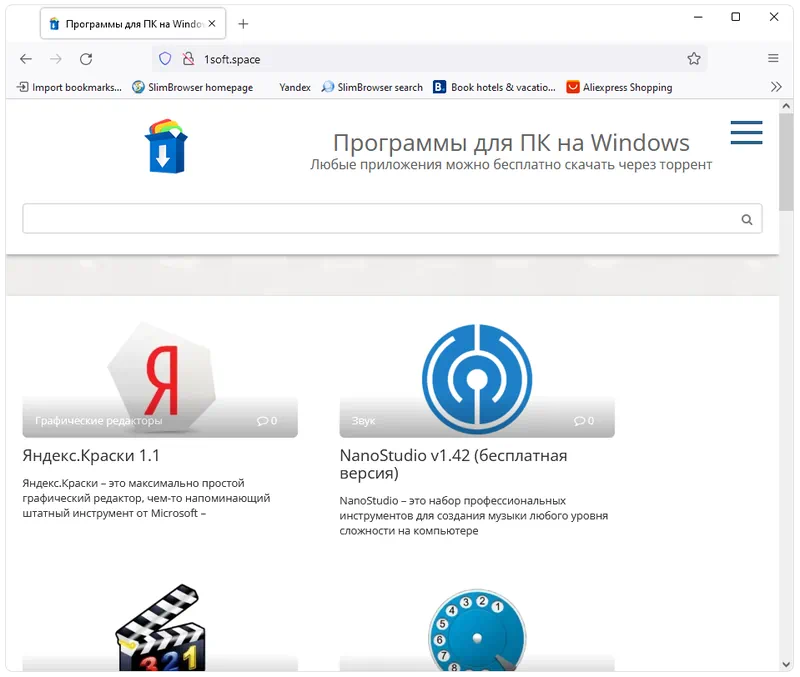Open the shield tracking protection icon
Screen dimensions: 800x677
(x=165, y=59)
